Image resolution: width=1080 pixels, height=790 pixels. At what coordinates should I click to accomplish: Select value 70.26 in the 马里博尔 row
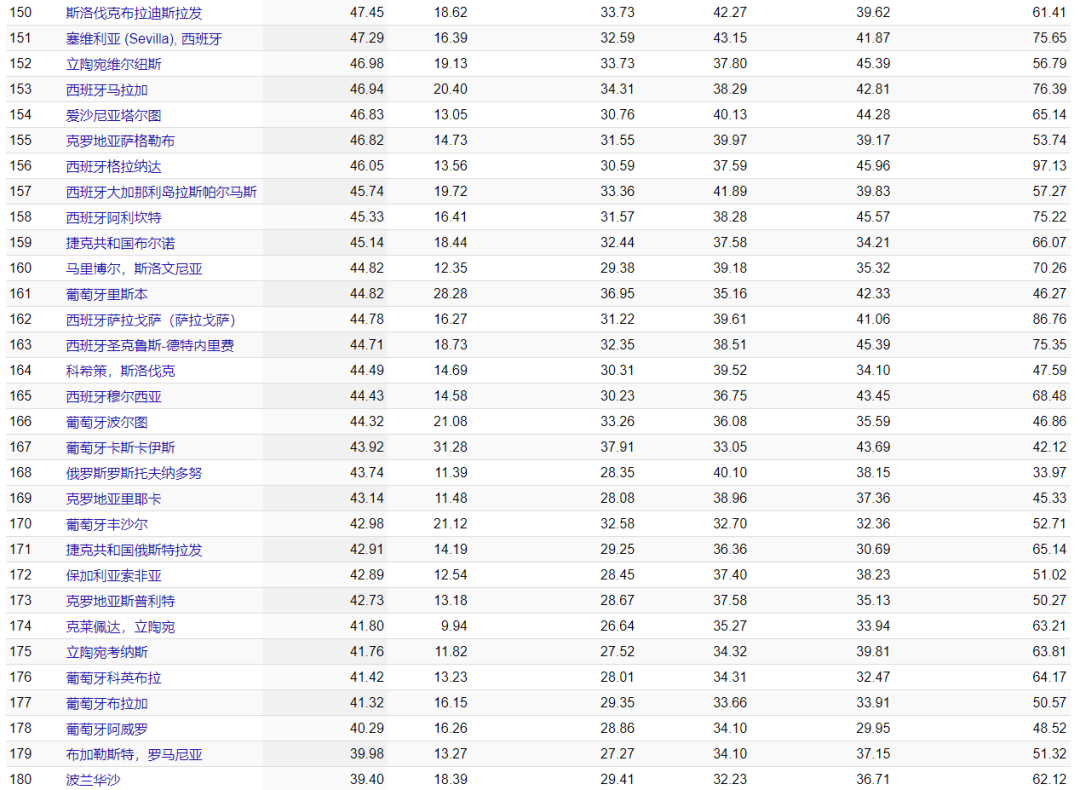(1050, 268)
